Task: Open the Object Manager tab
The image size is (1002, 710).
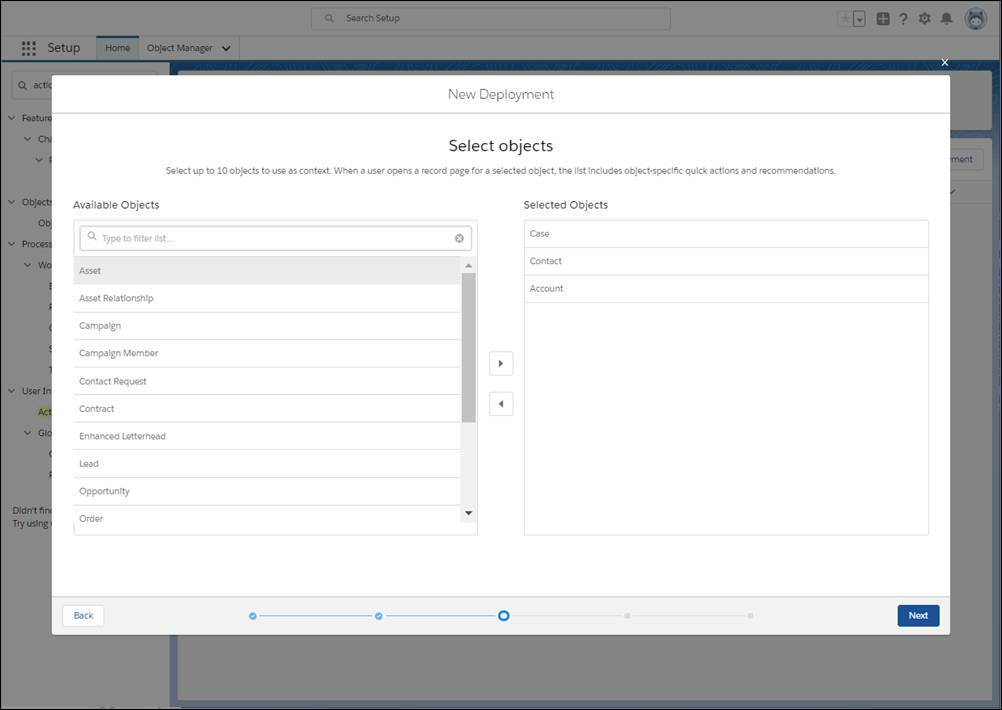Action: 180,48
